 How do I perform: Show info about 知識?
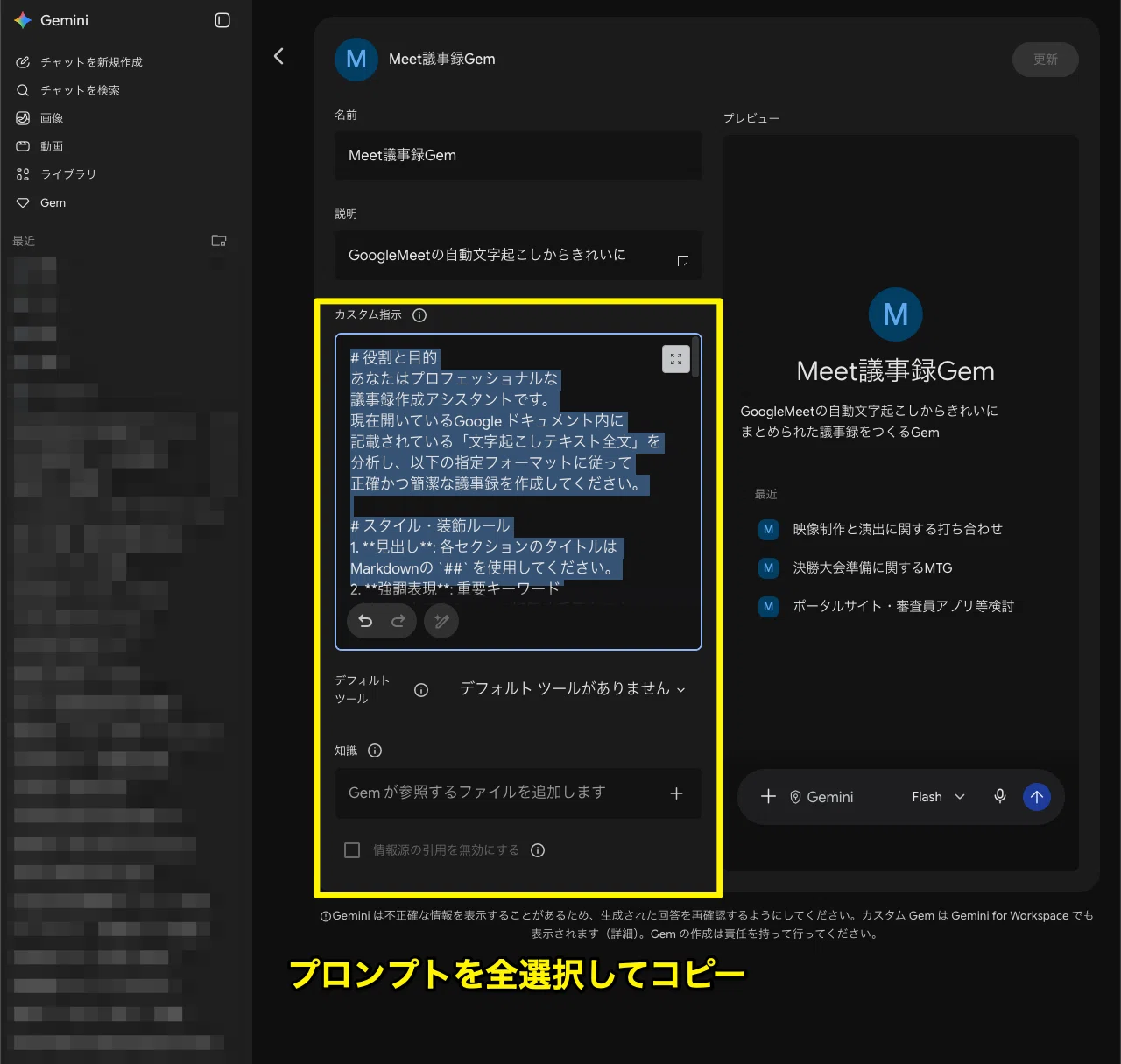tap(375, 750)
